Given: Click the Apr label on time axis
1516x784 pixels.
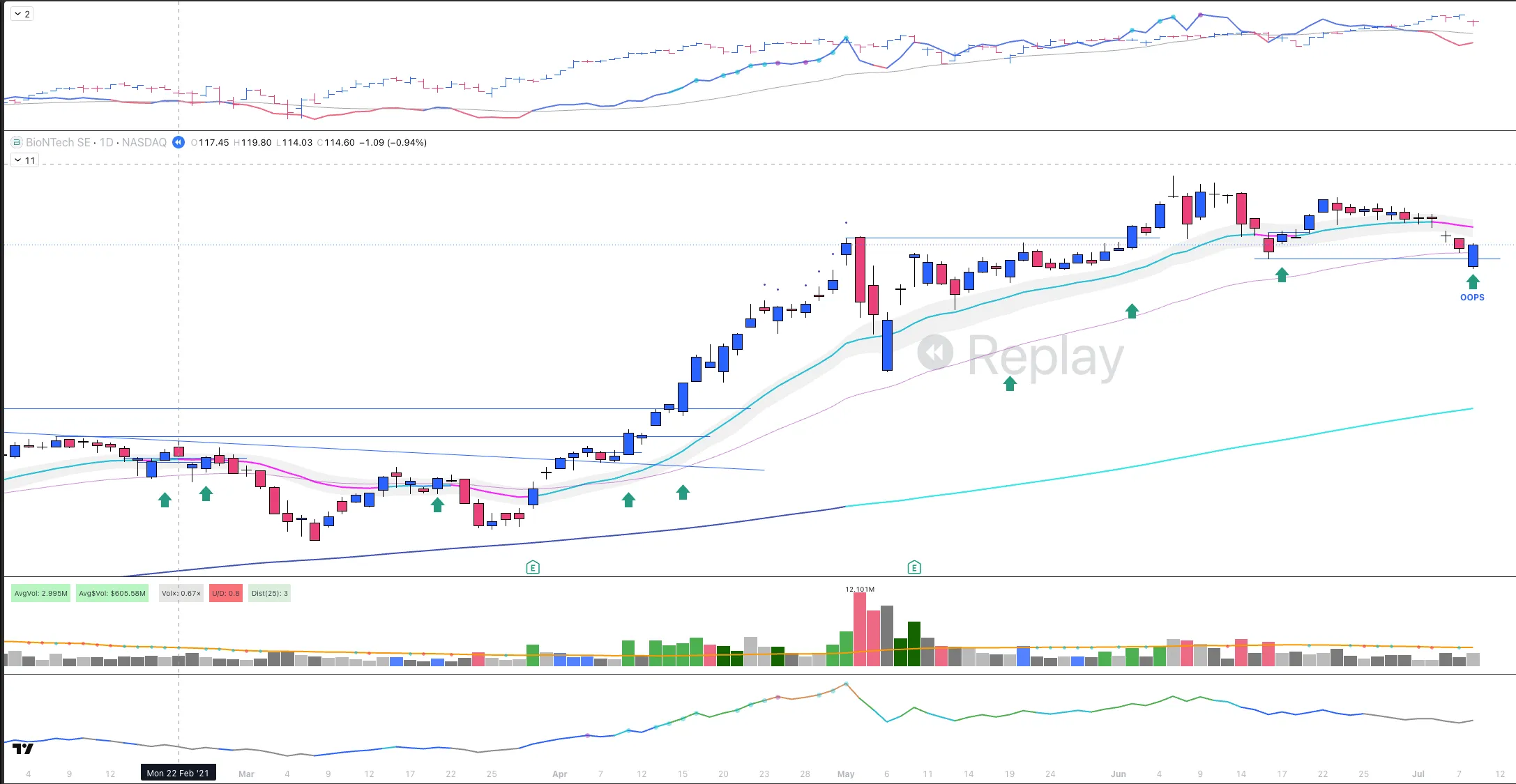Looking at the screenshot, I should click(559, 774).
